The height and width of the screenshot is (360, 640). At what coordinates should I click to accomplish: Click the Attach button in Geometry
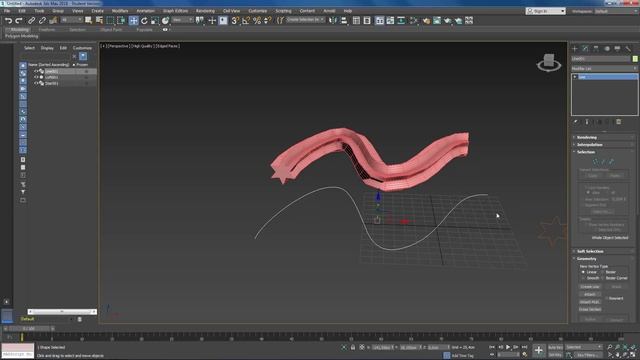click(590, 294)
